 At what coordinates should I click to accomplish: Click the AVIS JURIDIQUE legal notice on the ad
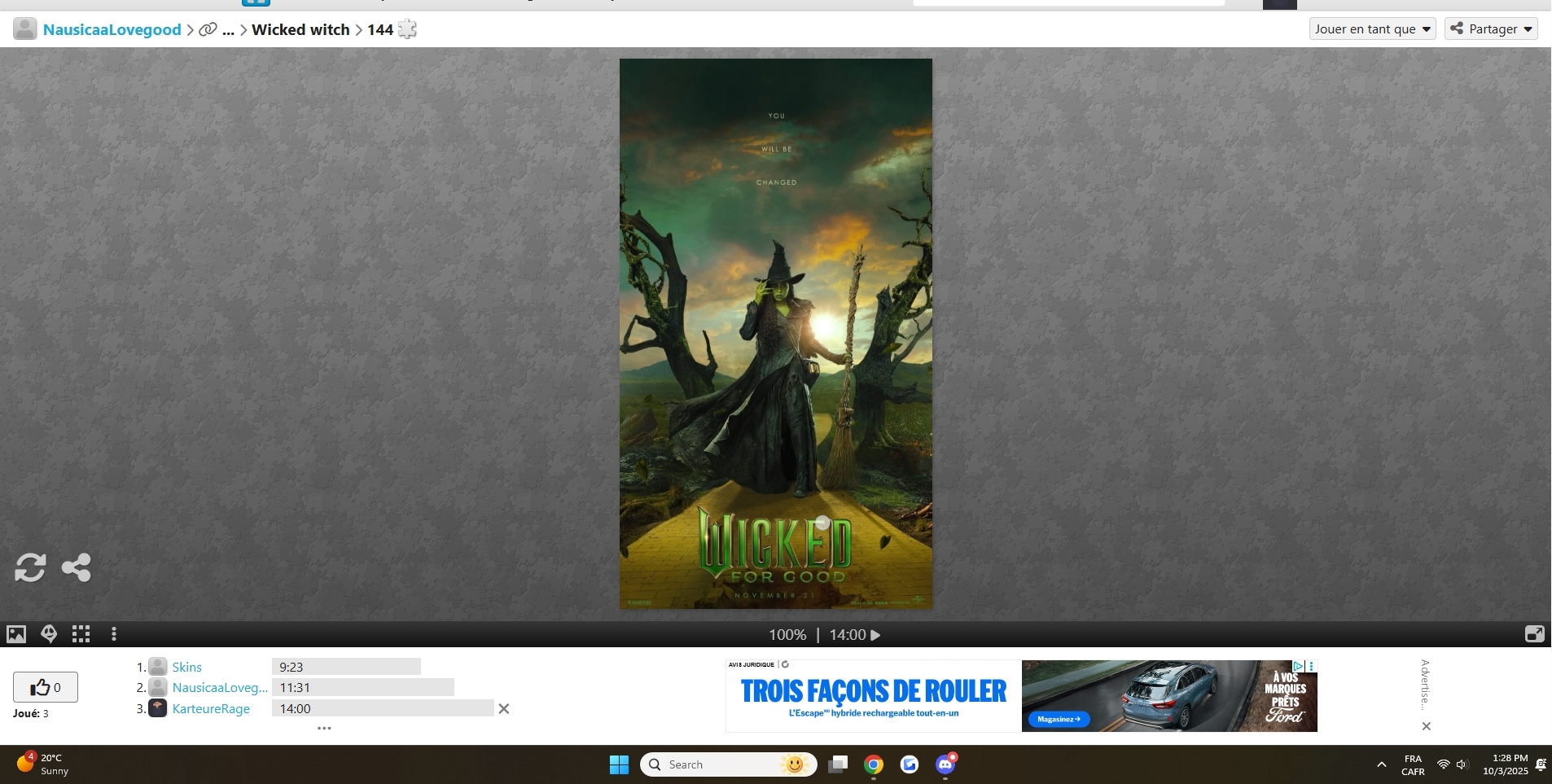tap(752, 664)
